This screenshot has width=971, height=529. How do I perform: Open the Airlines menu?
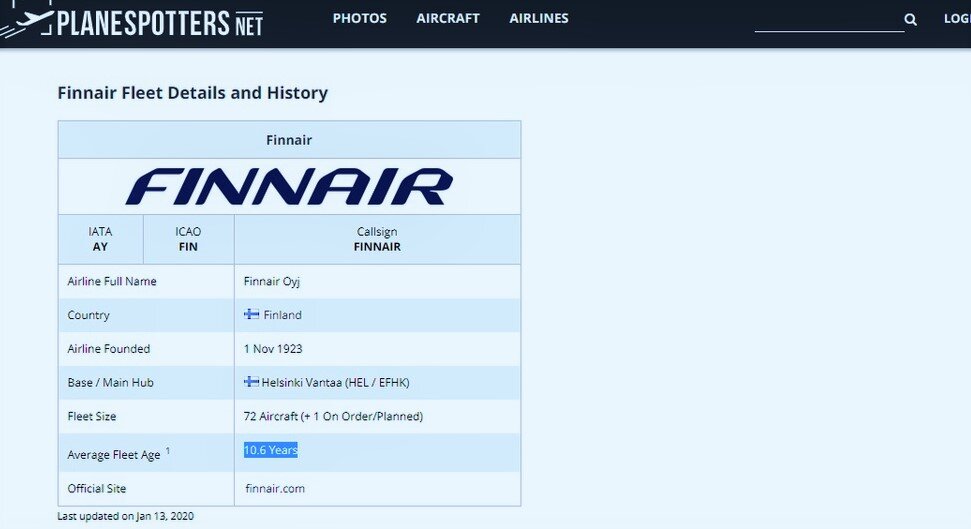539,19
